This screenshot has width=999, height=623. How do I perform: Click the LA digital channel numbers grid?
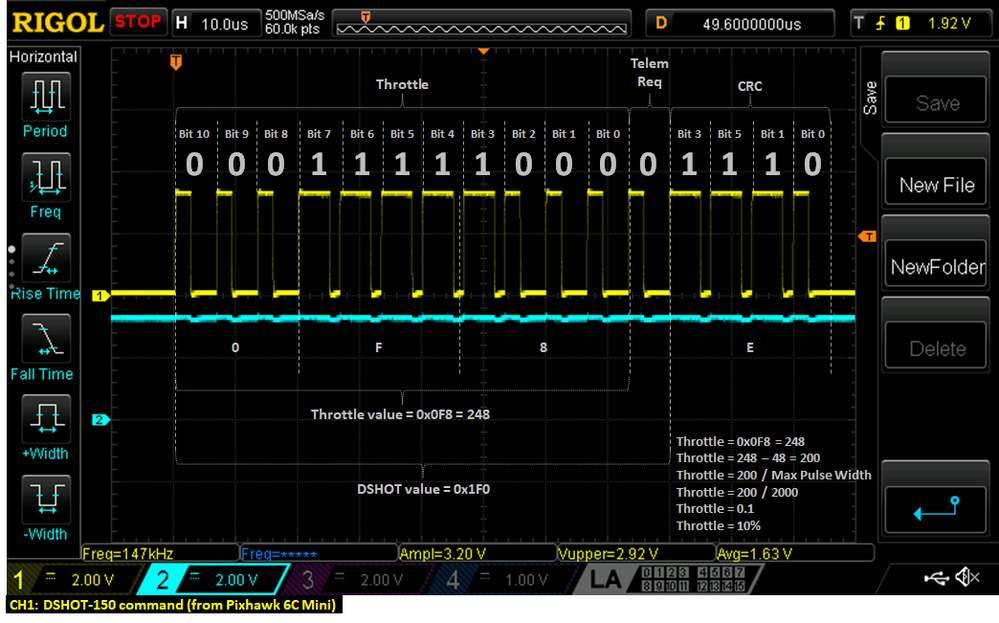[693, 579]
